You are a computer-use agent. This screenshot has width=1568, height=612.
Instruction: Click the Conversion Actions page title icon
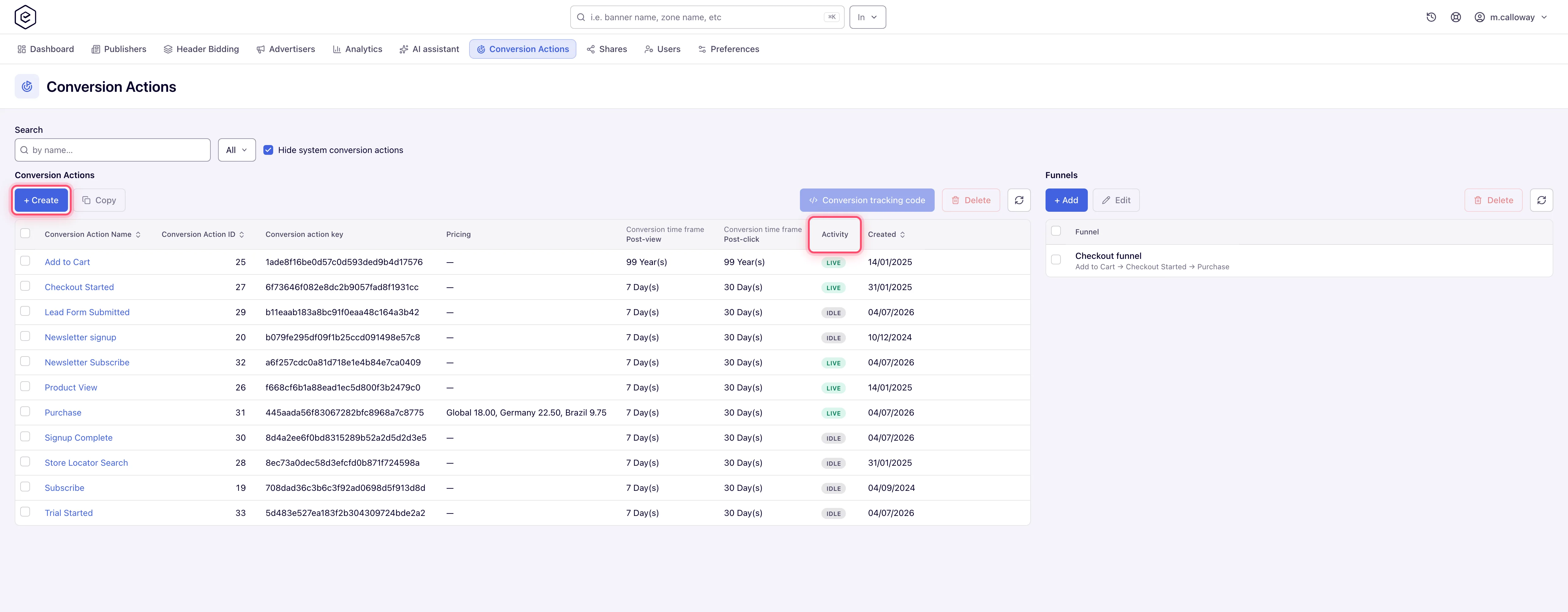point(27,86)
